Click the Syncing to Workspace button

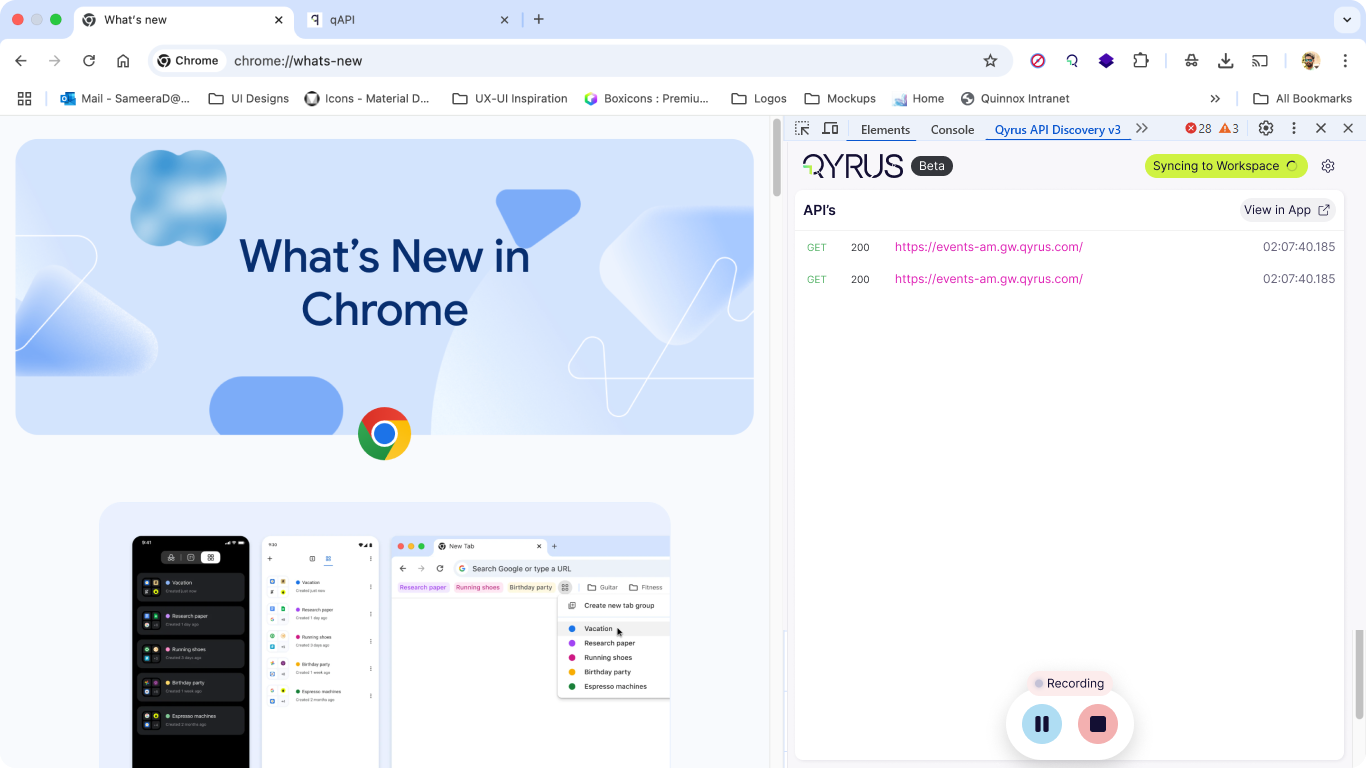[1226, 166]
